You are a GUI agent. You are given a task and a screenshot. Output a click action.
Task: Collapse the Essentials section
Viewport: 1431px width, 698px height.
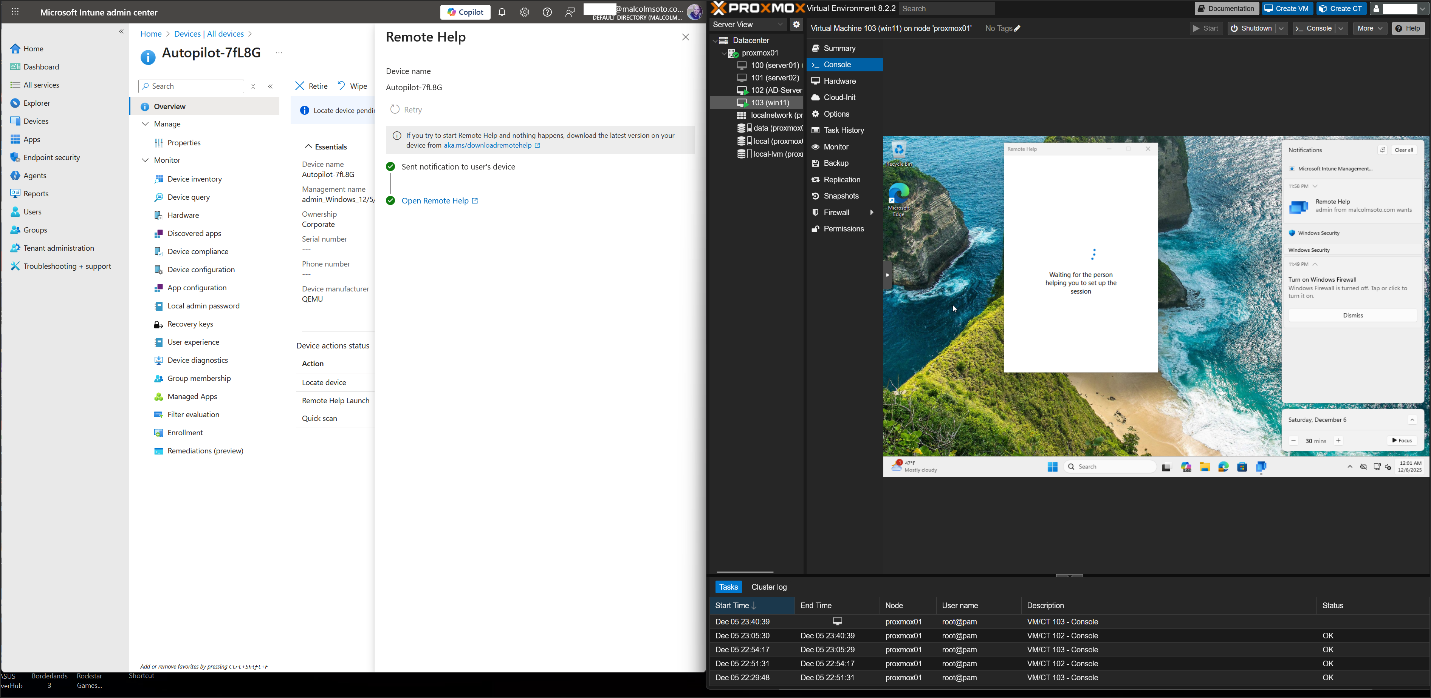(x=307, y=146)
